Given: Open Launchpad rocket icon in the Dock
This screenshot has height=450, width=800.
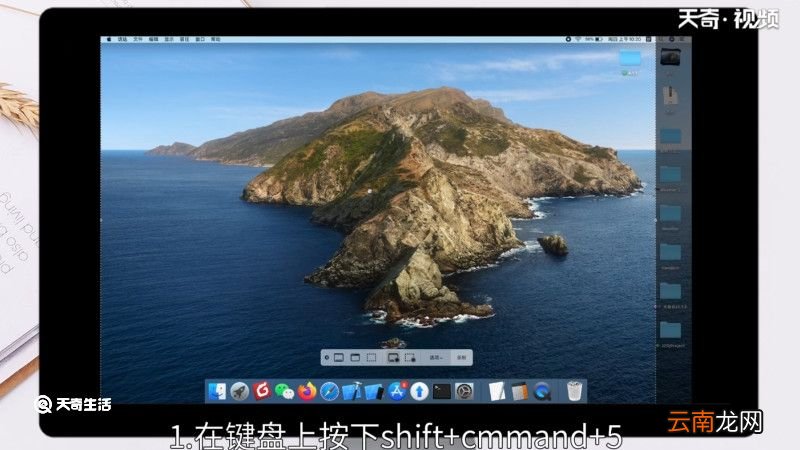Looking at the screenshot, I should click(239, 391).
